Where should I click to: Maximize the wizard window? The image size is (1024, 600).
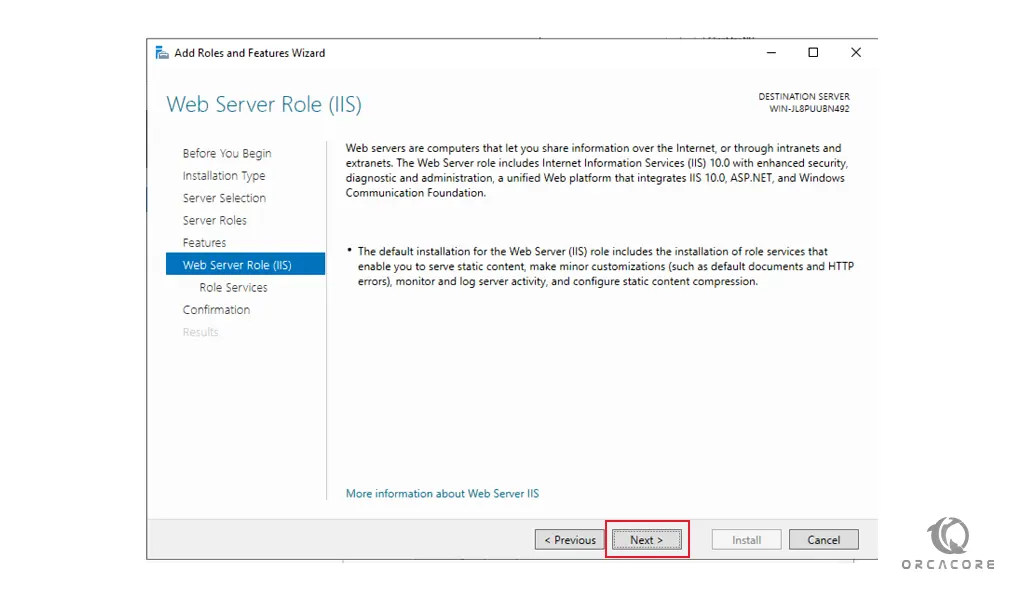pos(813,52)
